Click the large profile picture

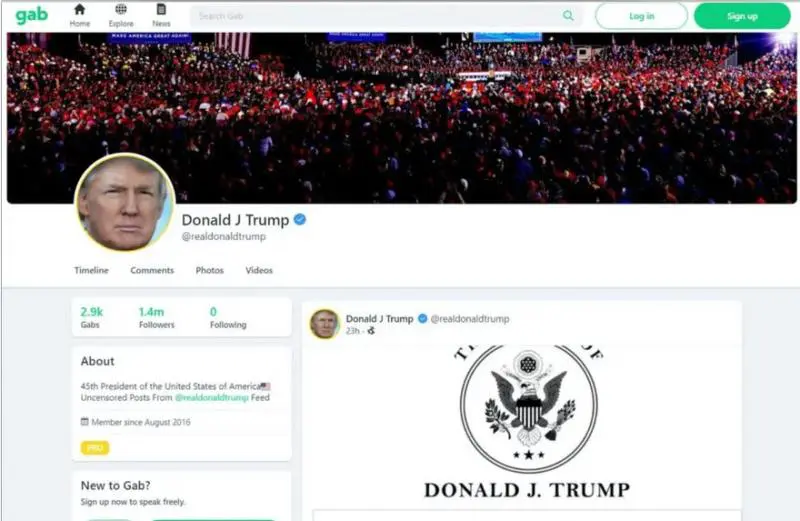point(125,203)
